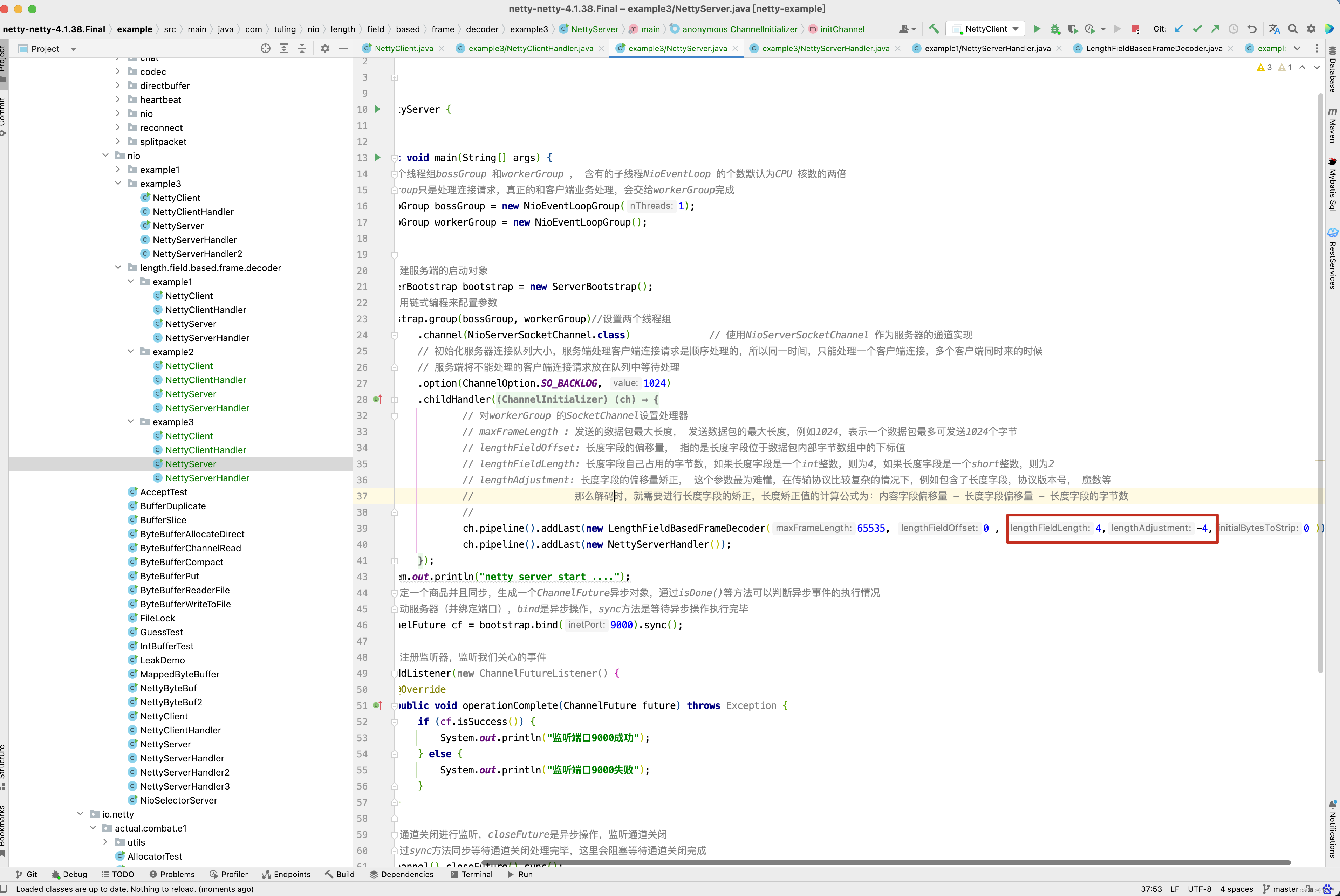This screenshot has height=896, width=1340.
Task: Open the NettyClient run configuration dropdown
Action: (x=986, y=29)
